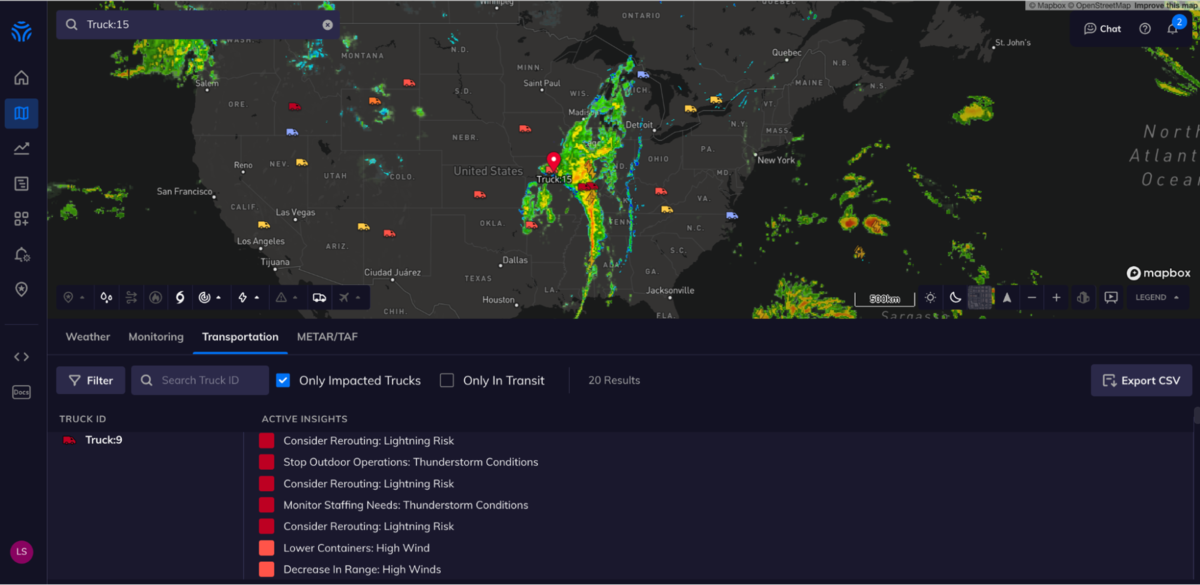Click the Export CSV button

[1141, 380]
